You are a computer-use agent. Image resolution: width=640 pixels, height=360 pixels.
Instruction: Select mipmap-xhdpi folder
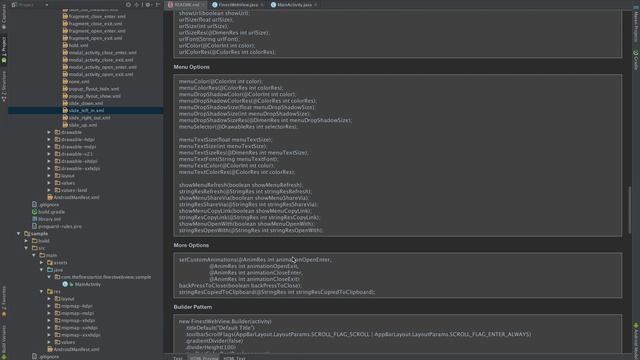click(x=75, y=320)
